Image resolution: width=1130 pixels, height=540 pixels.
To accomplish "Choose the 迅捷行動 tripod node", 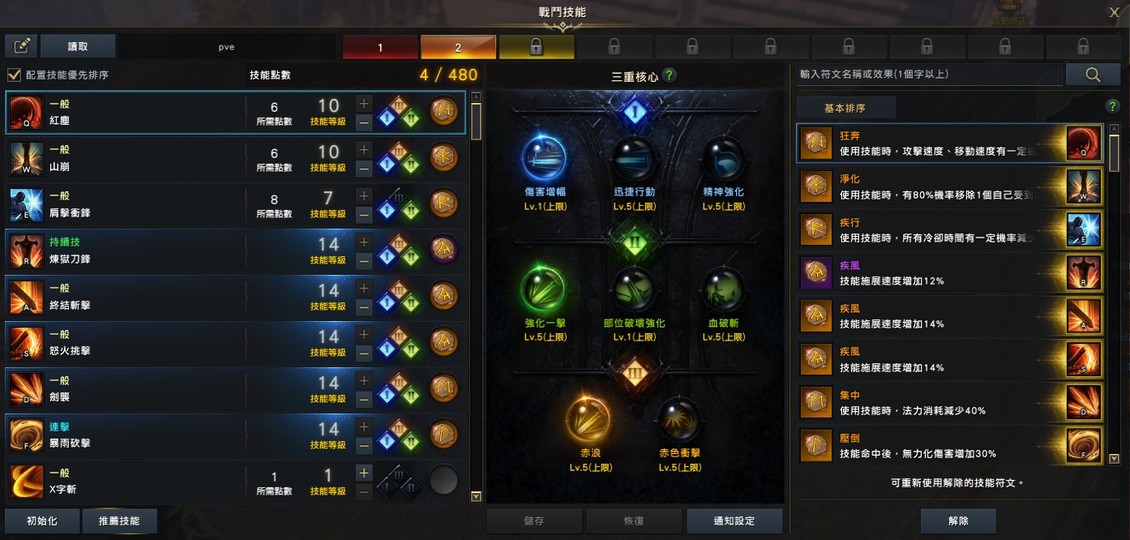I will pos(634,158).
